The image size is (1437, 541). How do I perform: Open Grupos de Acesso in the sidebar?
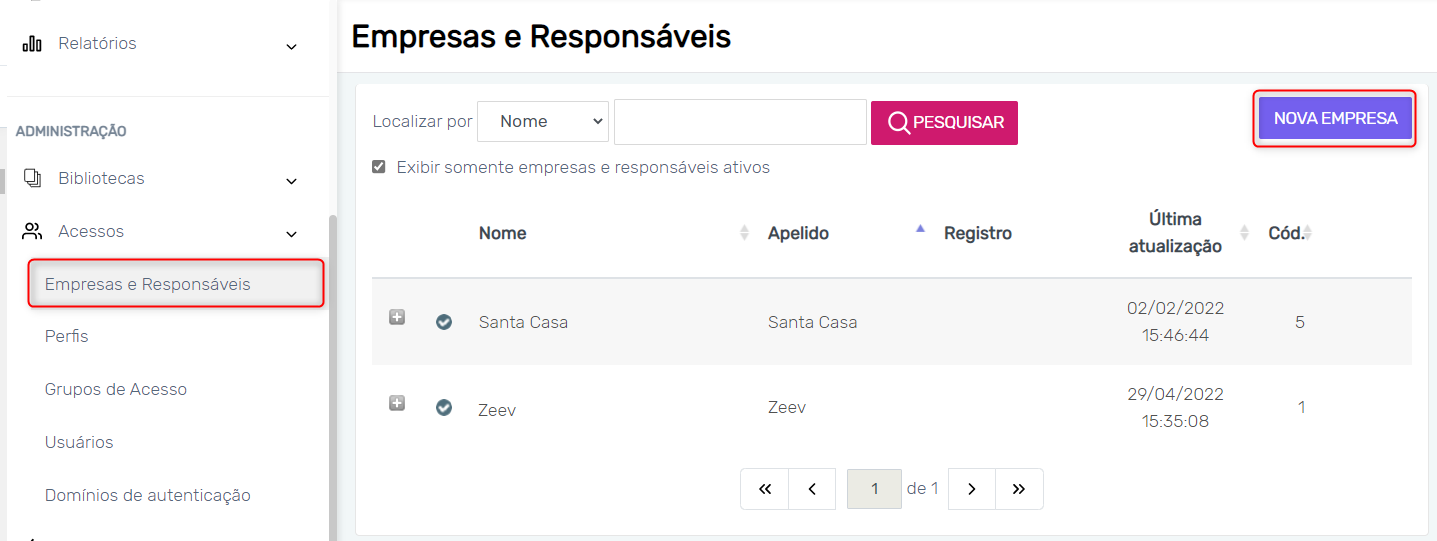click(116, 389)
